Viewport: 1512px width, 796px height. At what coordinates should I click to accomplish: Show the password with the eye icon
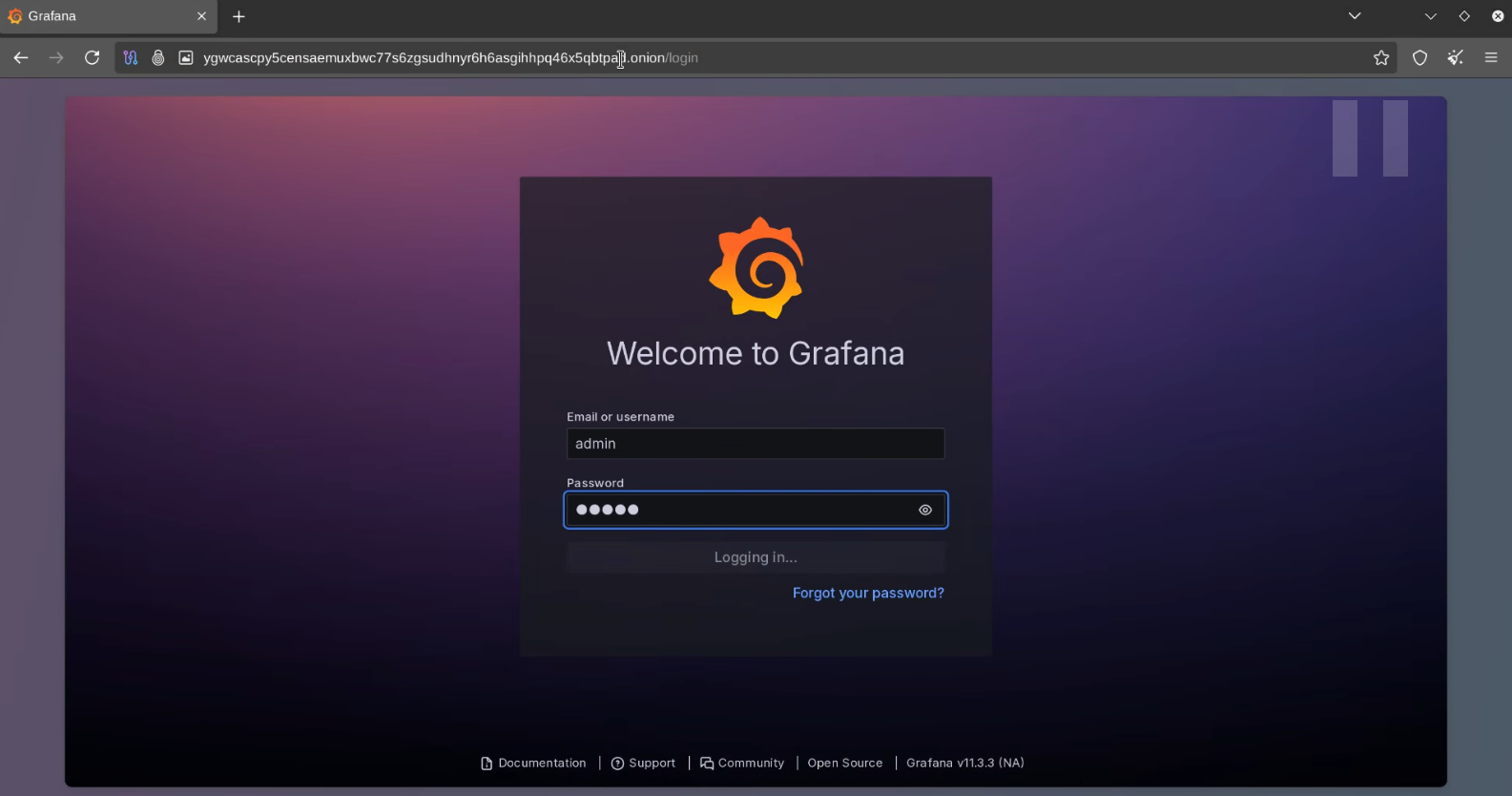tap(925, 510)
